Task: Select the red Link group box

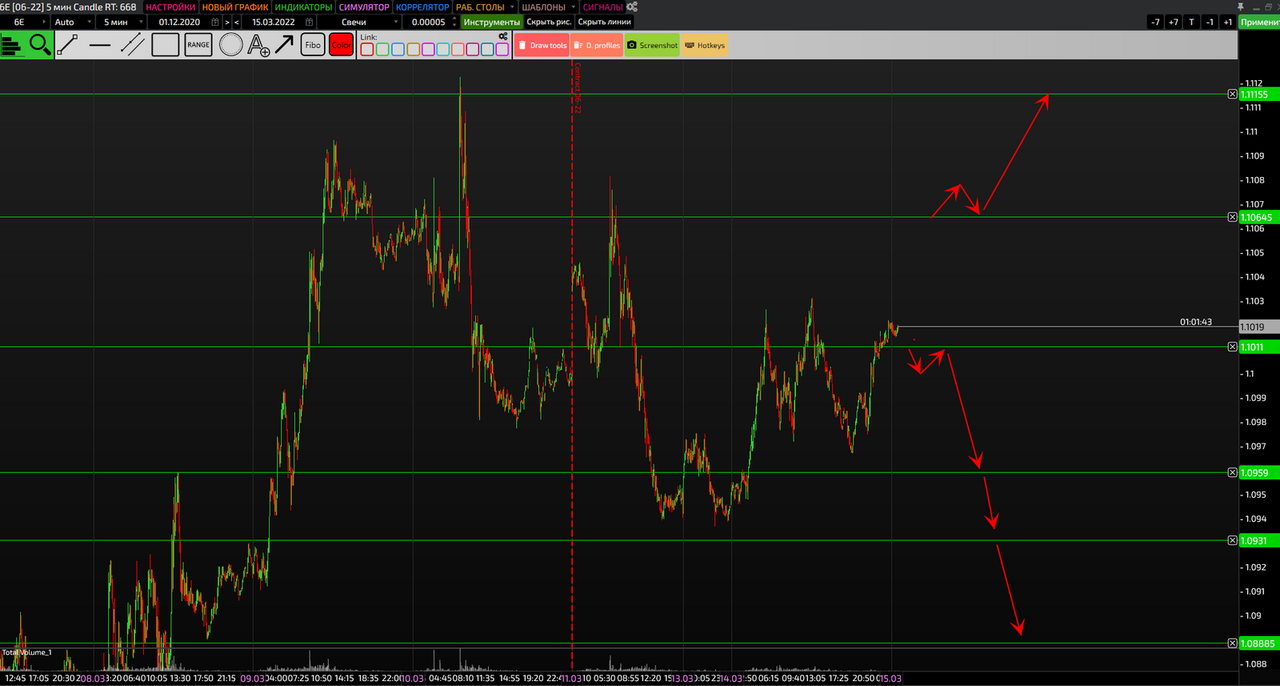Action: tap(367, 48)
